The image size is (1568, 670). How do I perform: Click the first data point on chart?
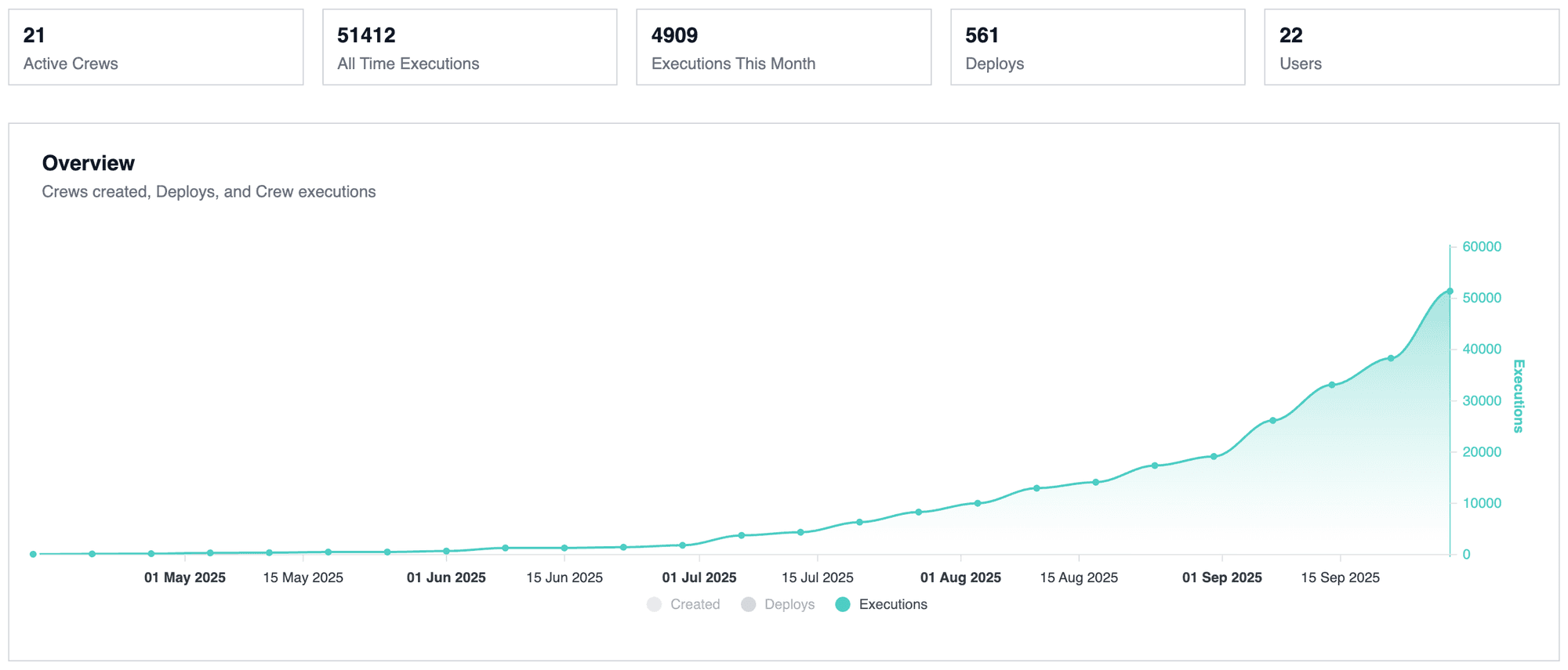tap(33, 554)
